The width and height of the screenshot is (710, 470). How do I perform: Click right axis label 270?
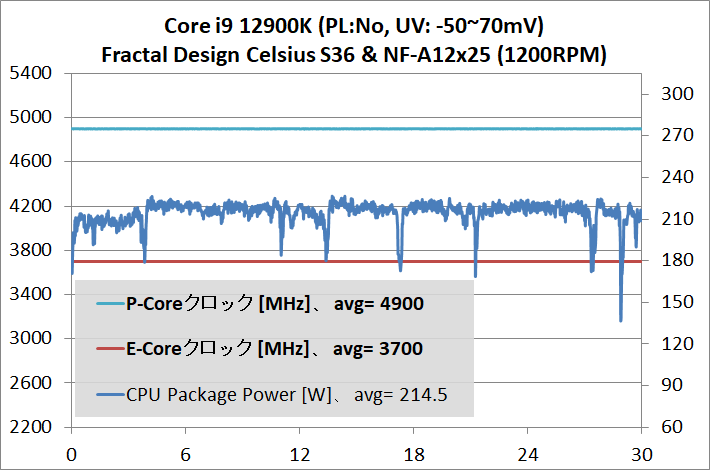click(x=677, y=135)
